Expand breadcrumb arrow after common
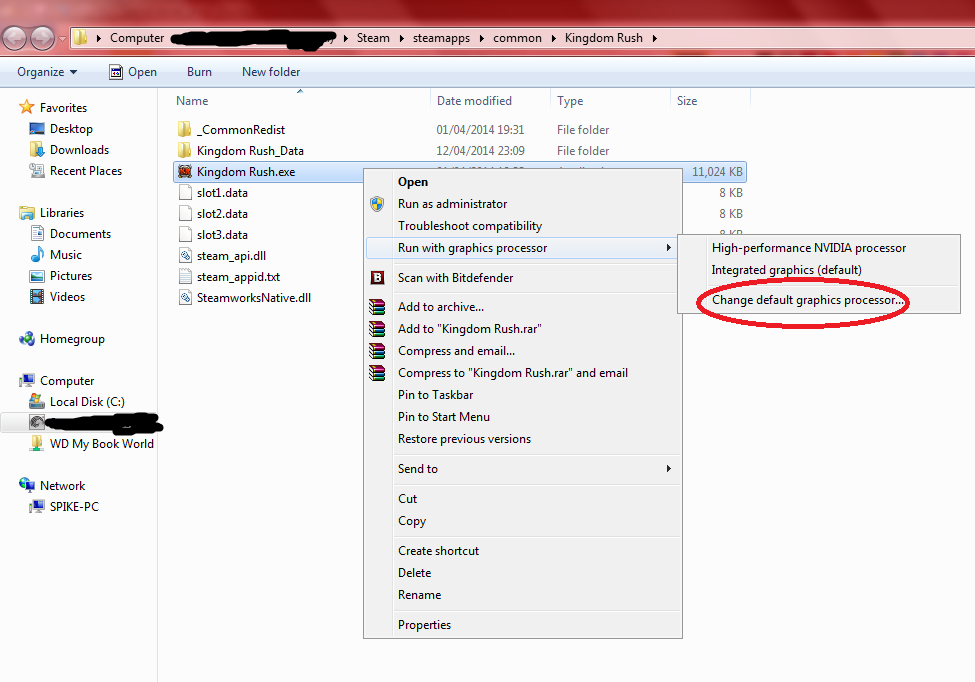 pos(553,39)
